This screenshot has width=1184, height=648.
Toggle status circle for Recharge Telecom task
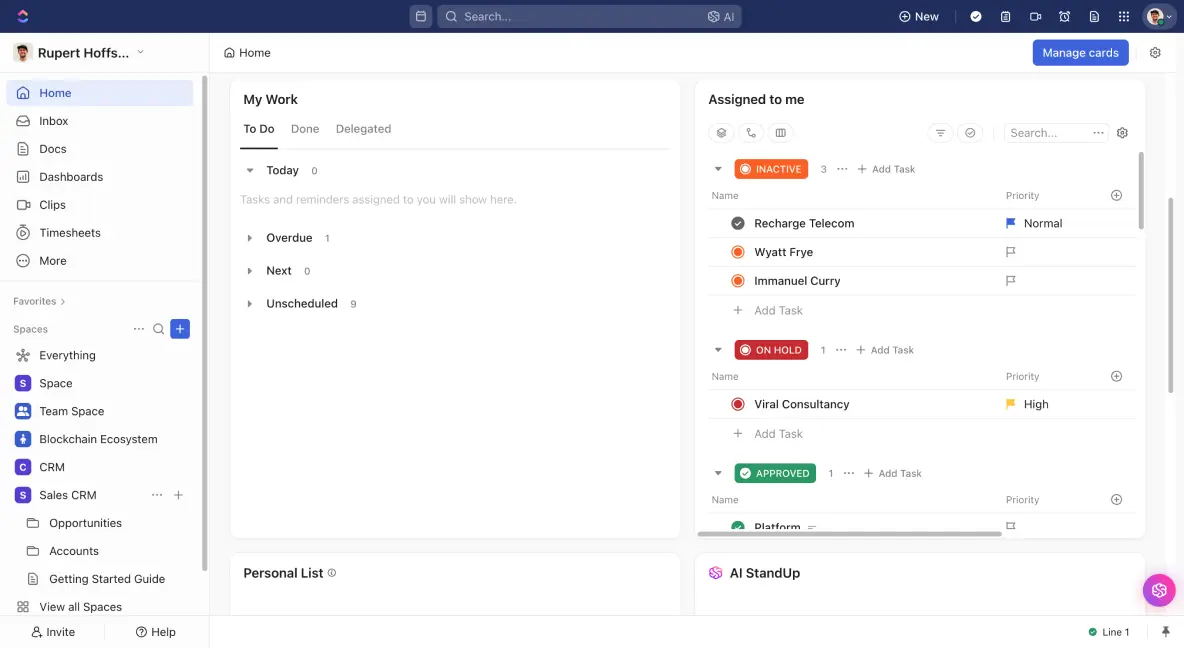pyautogui.click(x=738, y=223)
